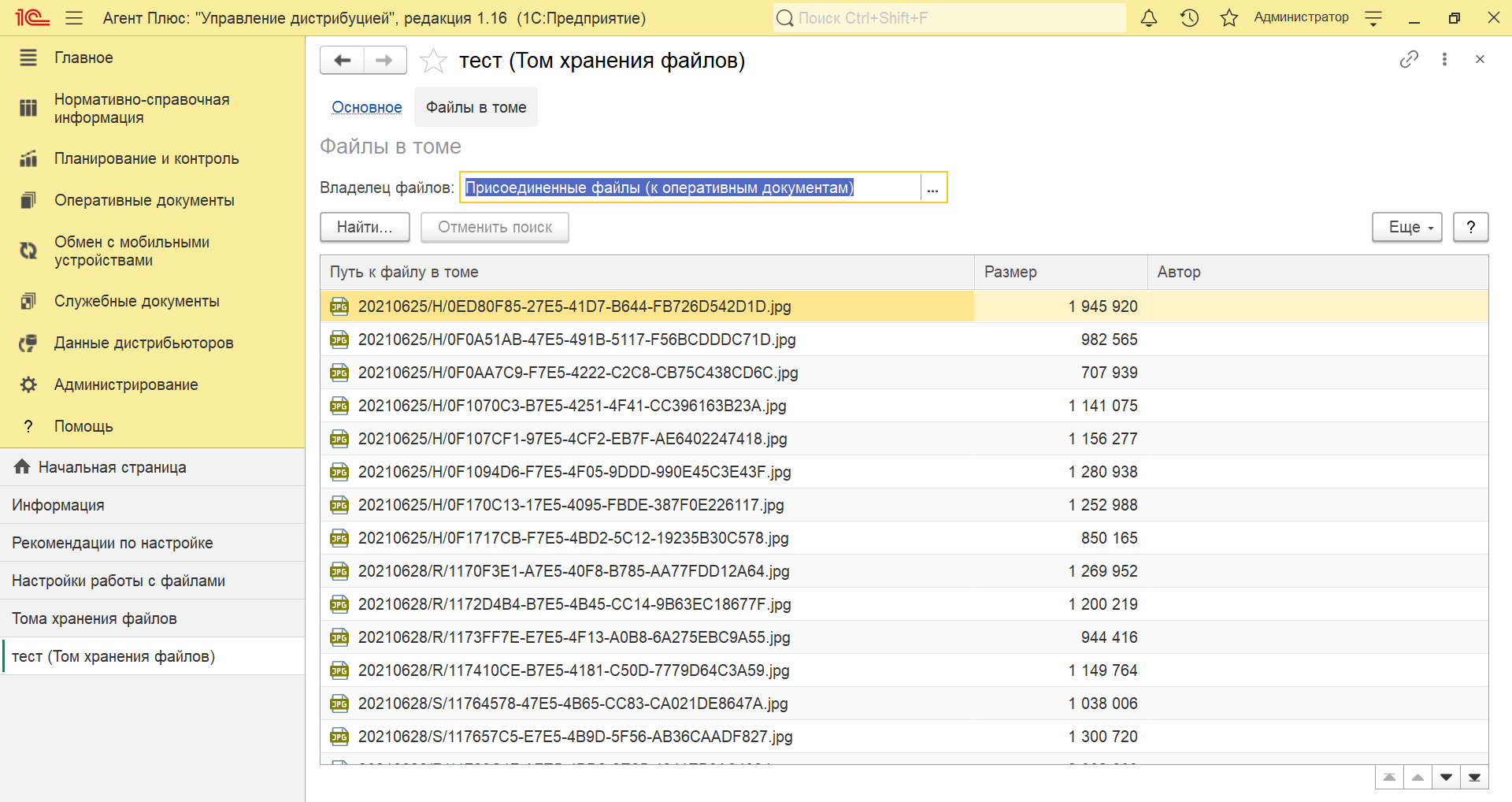Open favorites star in title bar
Image resolution: width=1512 pixels, height=802 pixels.
1229,17
